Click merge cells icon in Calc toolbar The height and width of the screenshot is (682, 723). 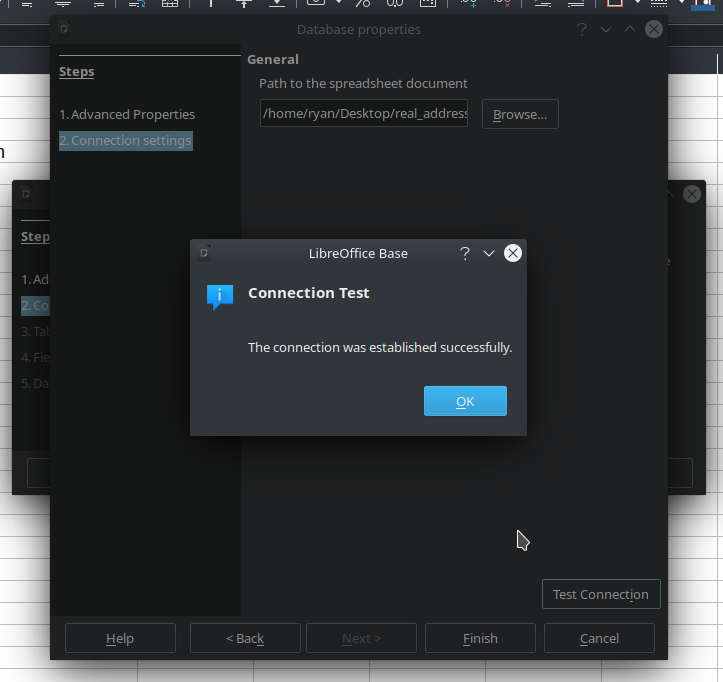(170, 3)
